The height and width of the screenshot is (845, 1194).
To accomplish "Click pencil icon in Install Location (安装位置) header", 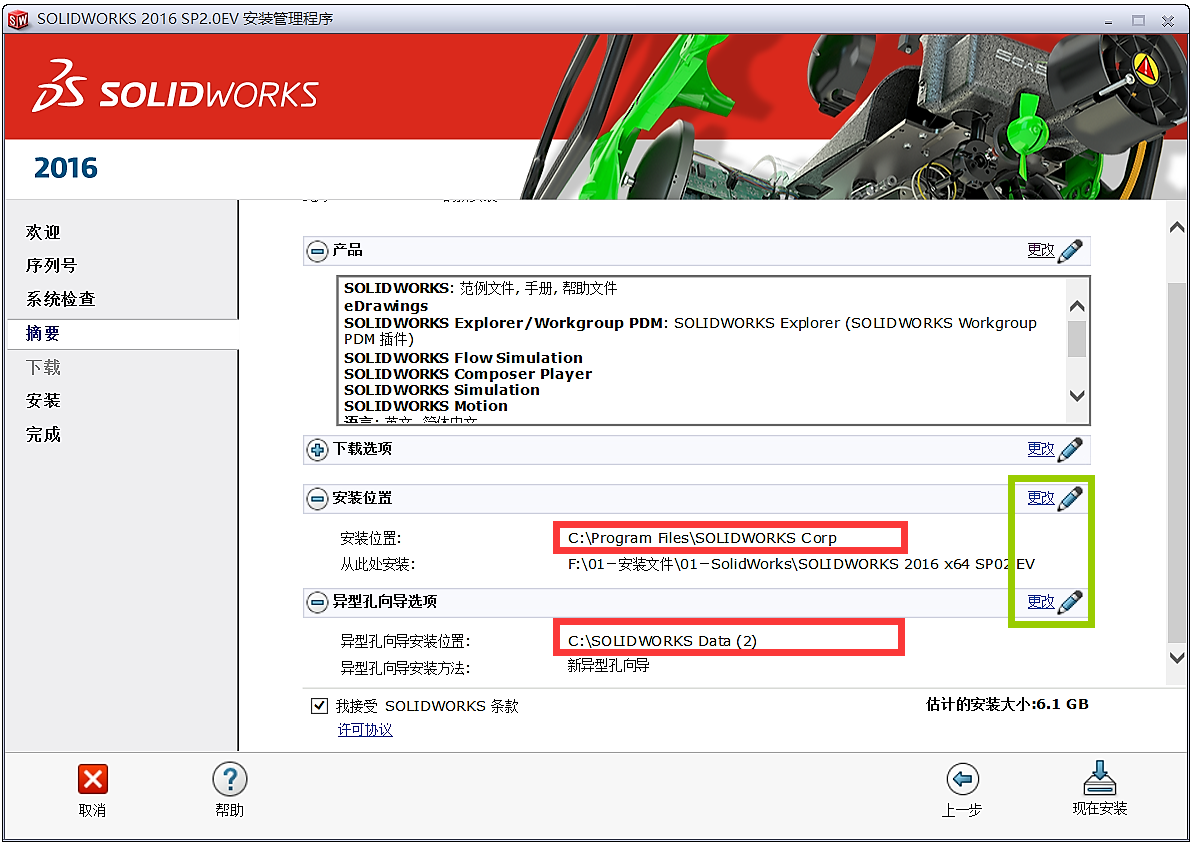I will click(1070, 498).
